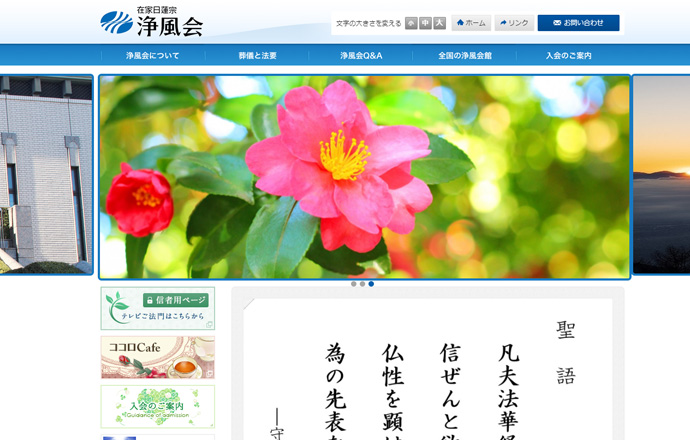
Task: Set text size to medium (中)
Action: pyautogui.click(x=425, y=23)
